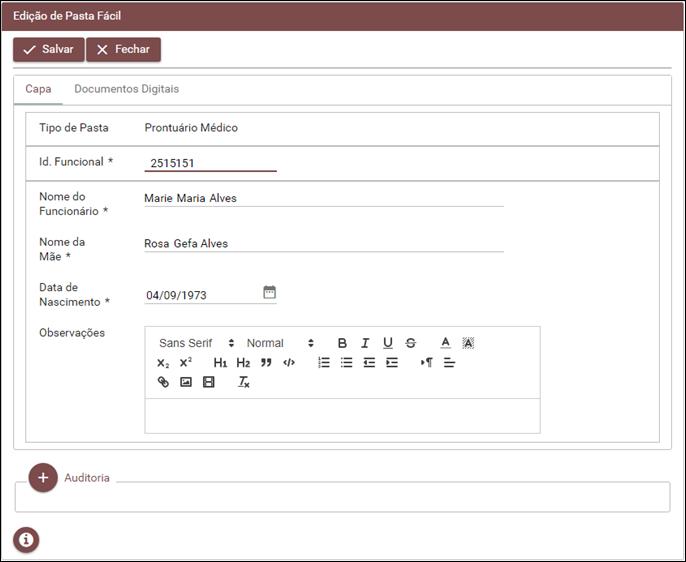Apply subscript formatting
This screenshot has height=562, width=686.
[163, 363]
